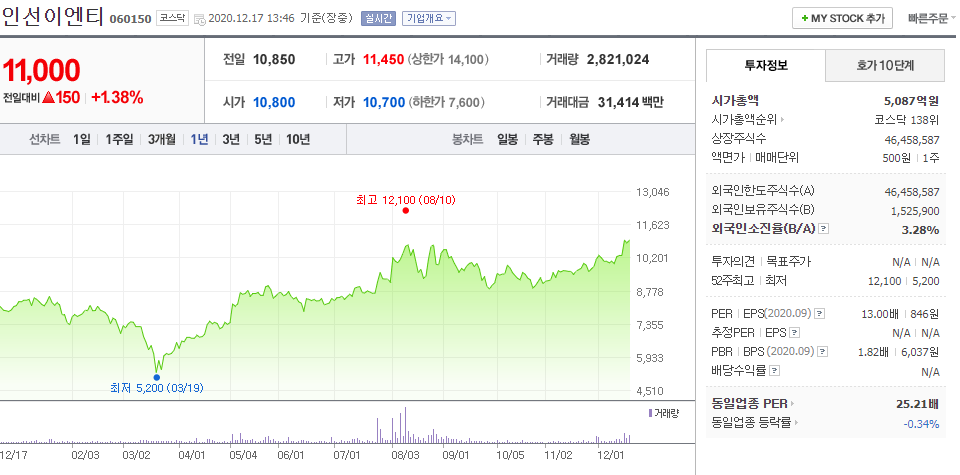Click the 코스닥 market label
960x475 pixels.
(x=173, y=18)
